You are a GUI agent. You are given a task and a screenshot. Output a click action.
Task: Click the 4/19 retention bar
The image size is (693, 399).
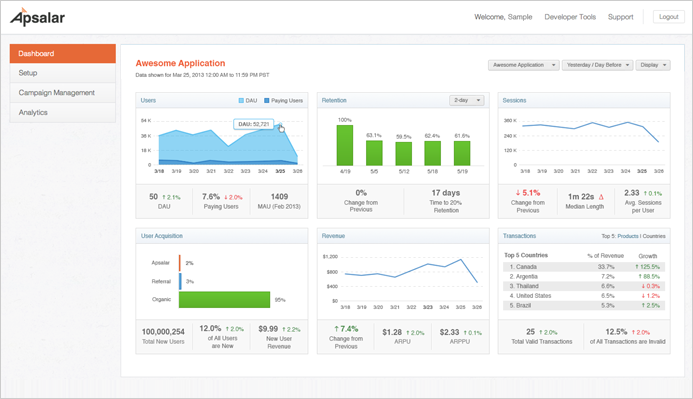(345, 145)
